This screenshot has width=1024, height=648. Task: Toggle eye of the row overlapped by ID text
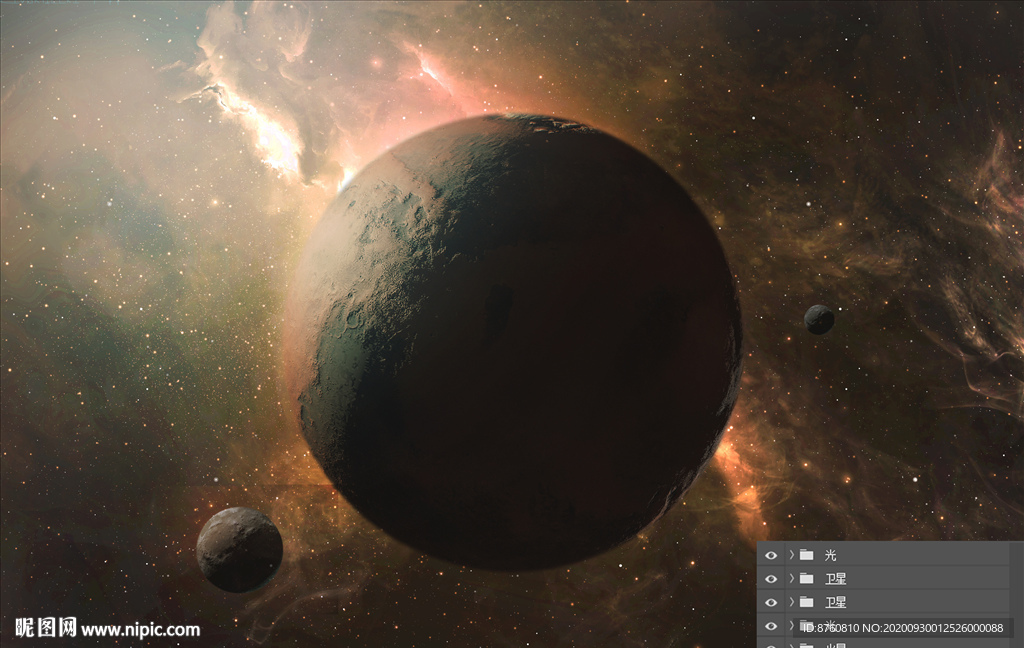(x=771, y=626)
